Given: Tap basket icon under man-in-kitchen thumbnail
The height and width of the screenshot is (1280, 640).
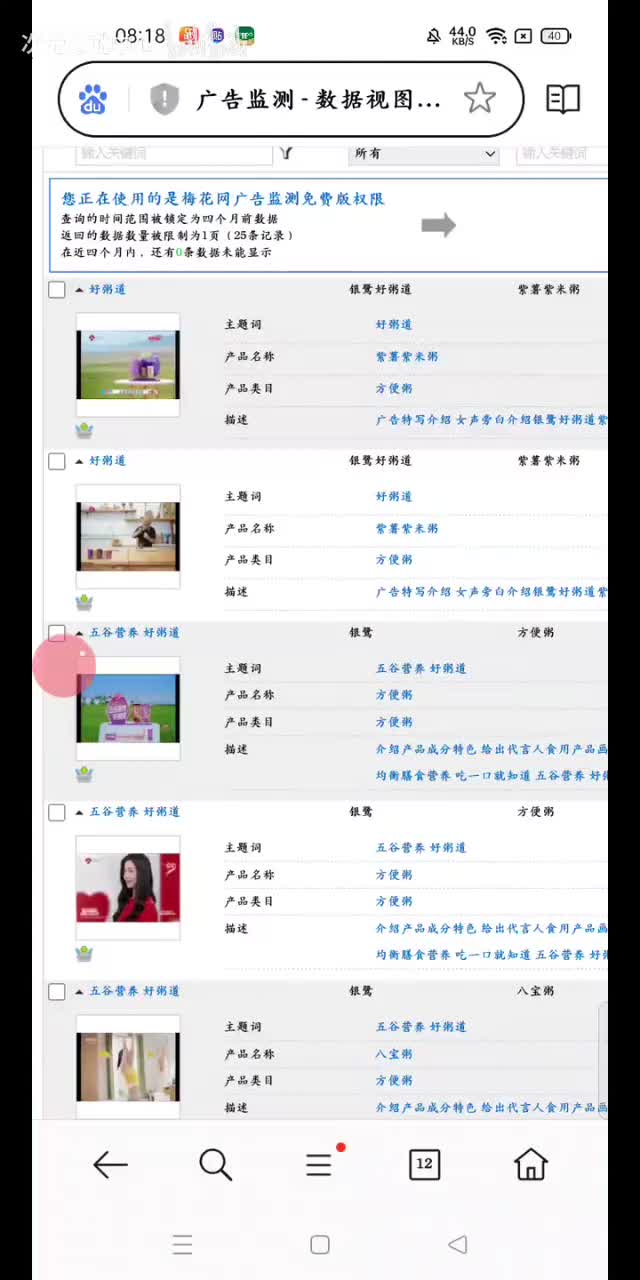Looking at the screenshot, I should [x=84, y=602].
